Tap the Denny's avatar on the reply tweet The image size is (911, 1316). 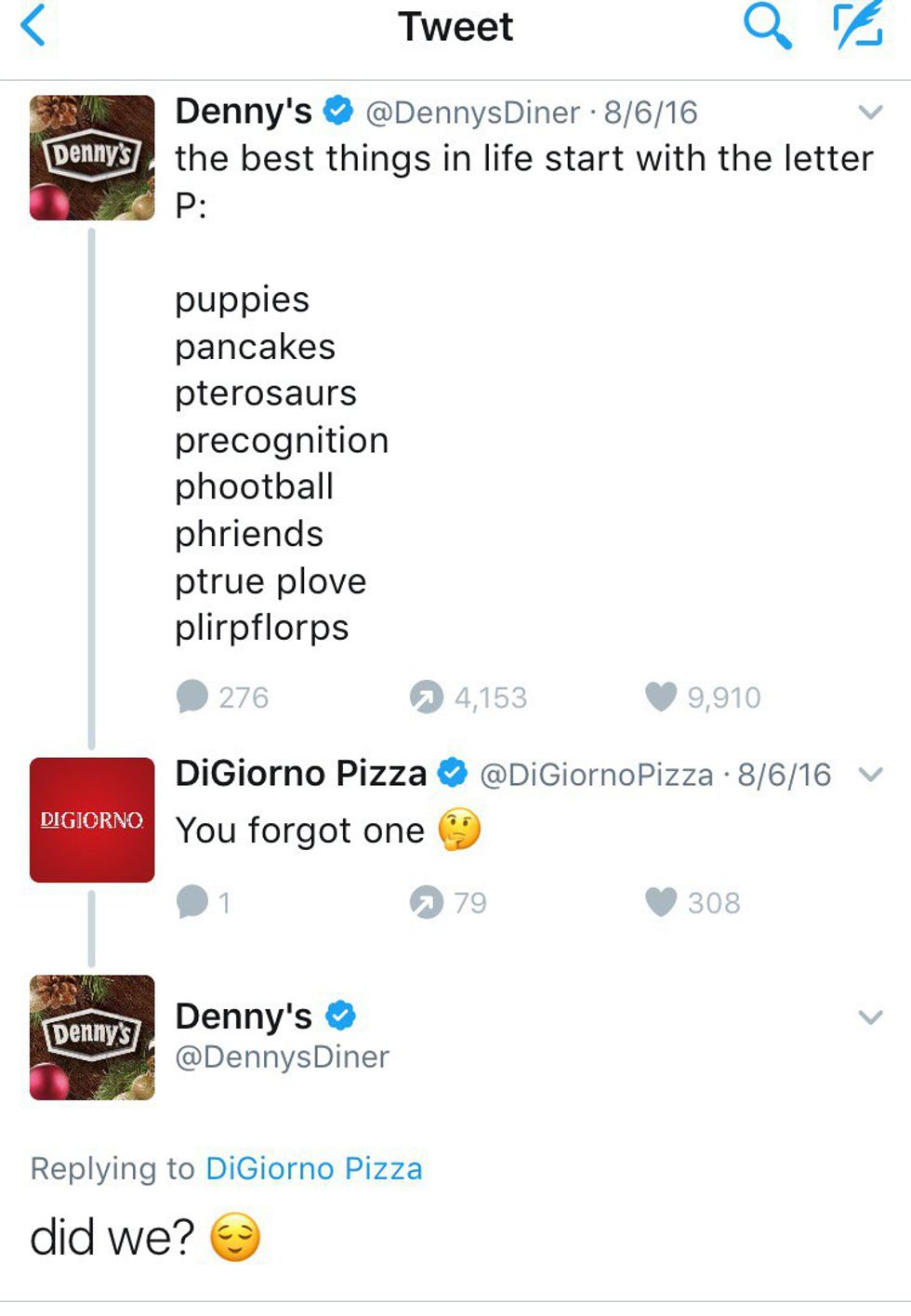point(92,1037)
